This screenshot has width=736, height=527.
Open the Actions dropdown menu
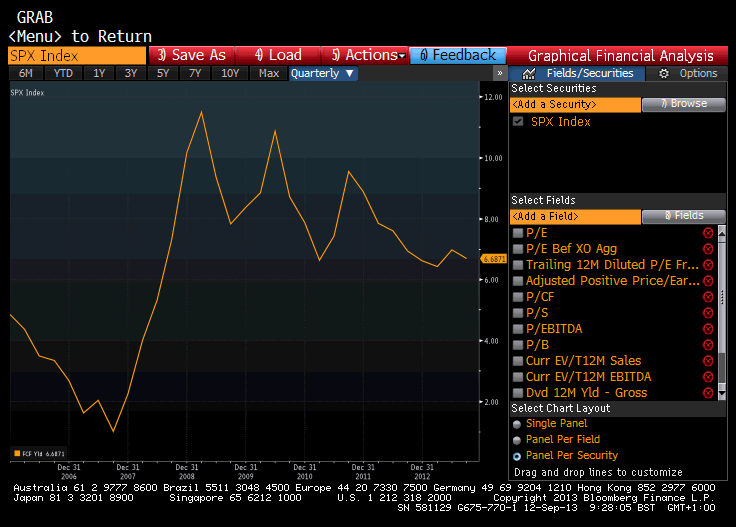coord(364,55)
